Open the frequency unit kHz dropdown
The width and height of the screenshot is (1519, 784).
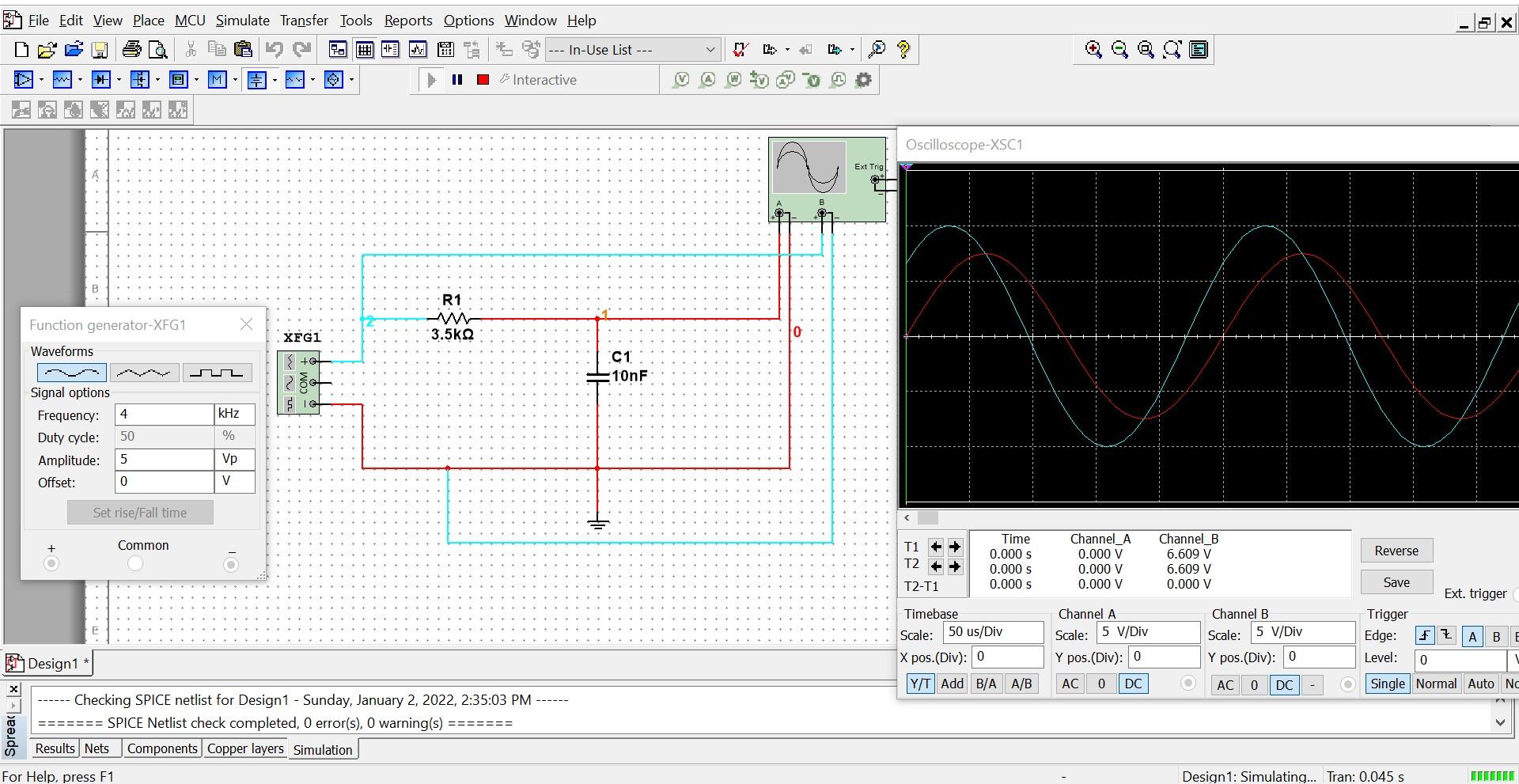click(234, 414)
